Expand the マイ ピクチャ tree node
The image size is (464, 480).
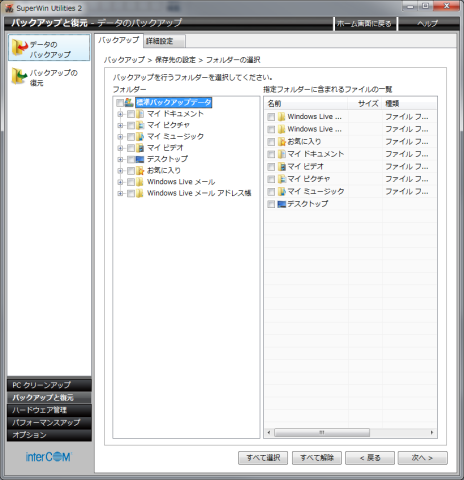[121, 126]
